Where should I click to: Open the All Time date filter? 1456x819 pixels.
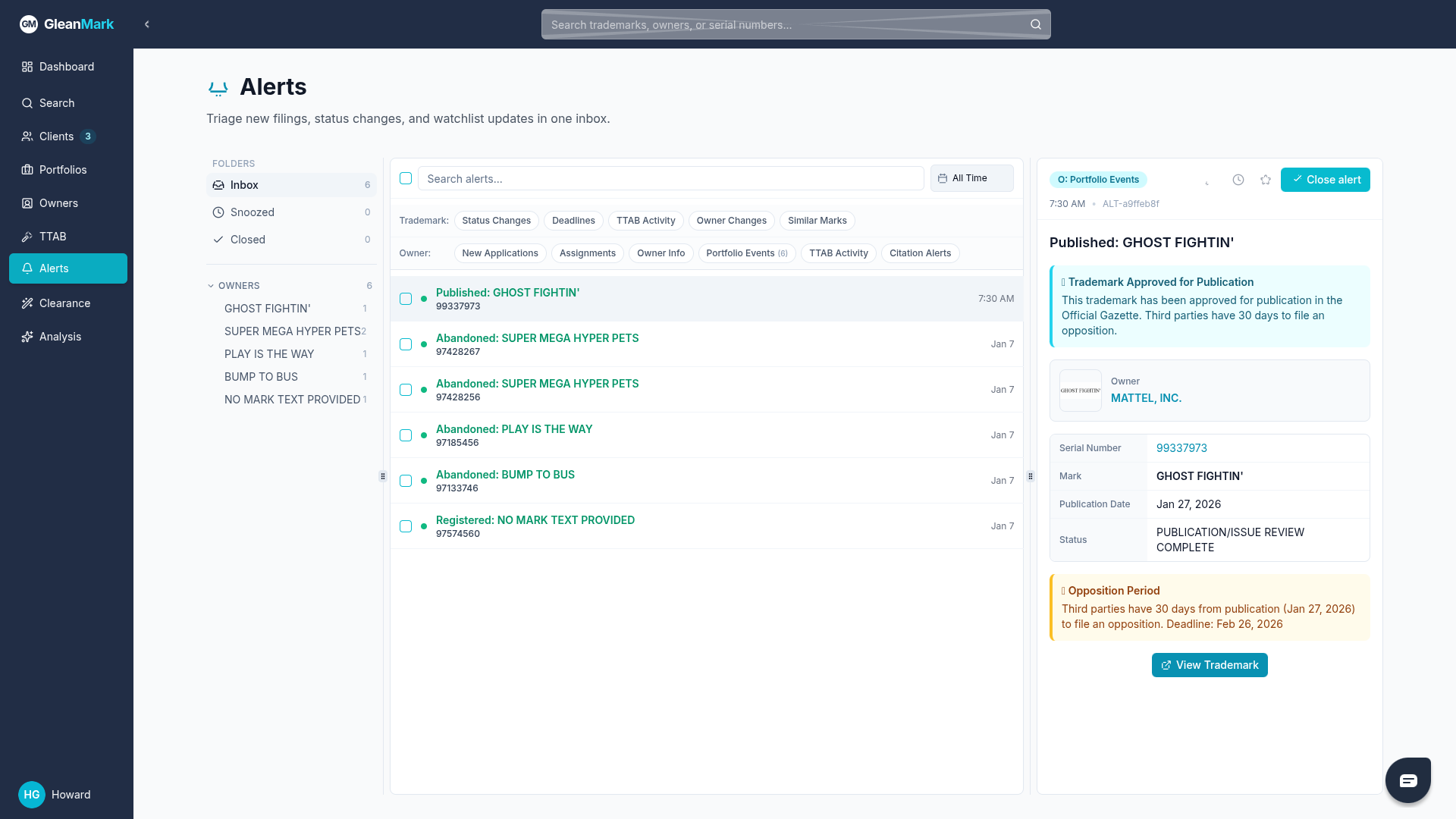pos(971,178)
